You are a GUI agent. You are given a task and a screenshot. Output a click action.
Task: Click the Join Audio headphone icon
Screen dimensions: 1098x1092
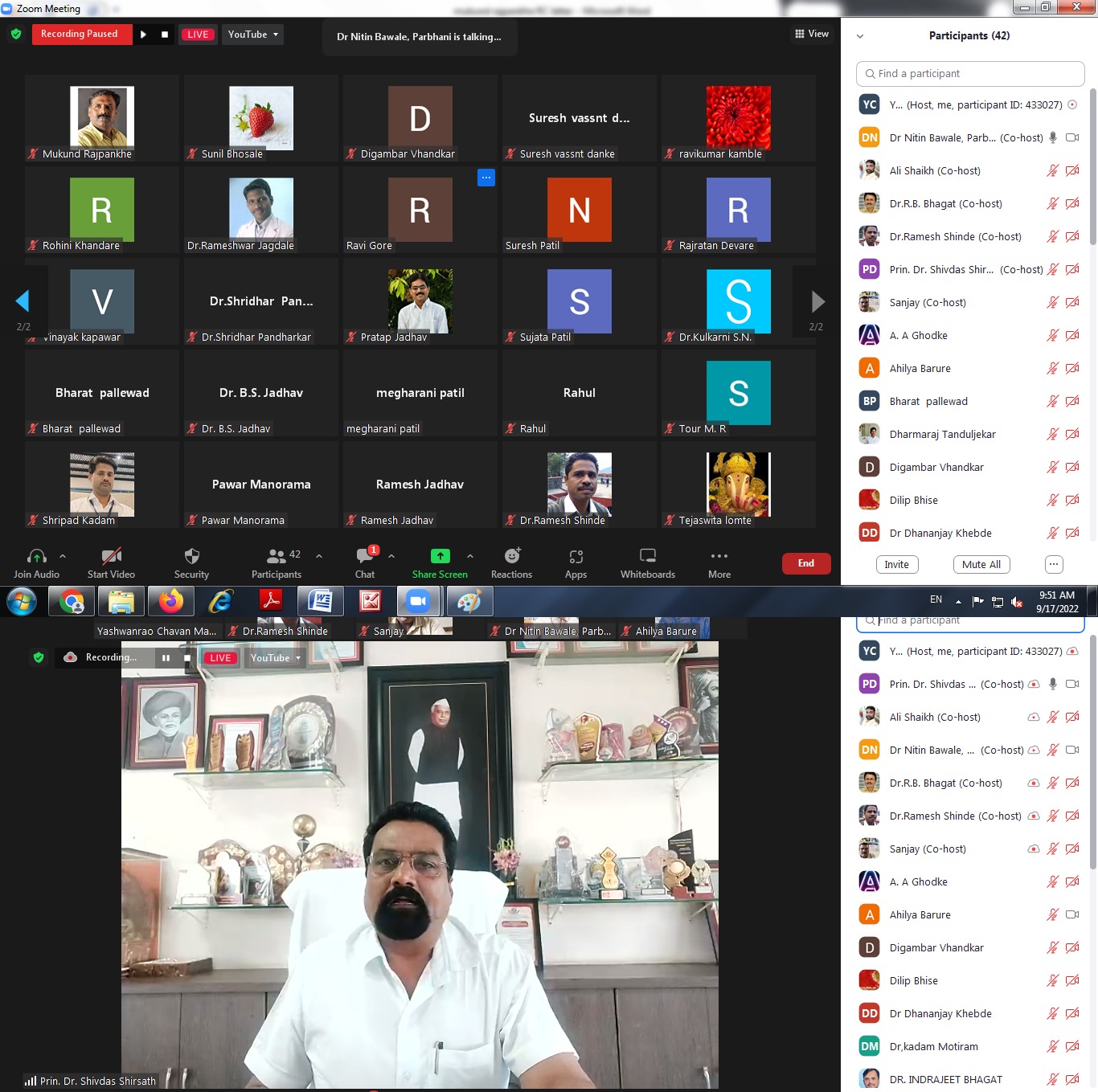click(36, 556)
